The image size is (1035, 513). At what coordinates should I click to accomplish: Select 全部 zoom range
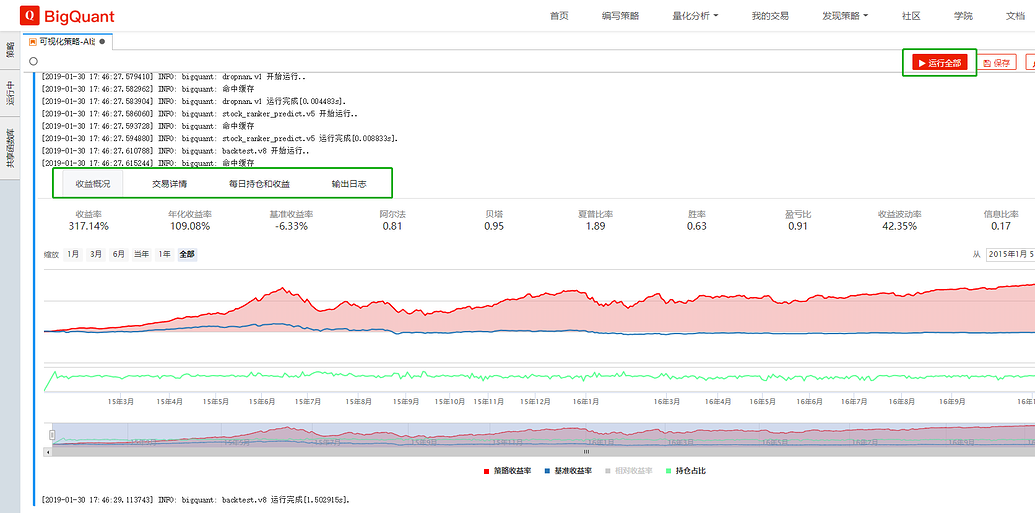[187, 254]
